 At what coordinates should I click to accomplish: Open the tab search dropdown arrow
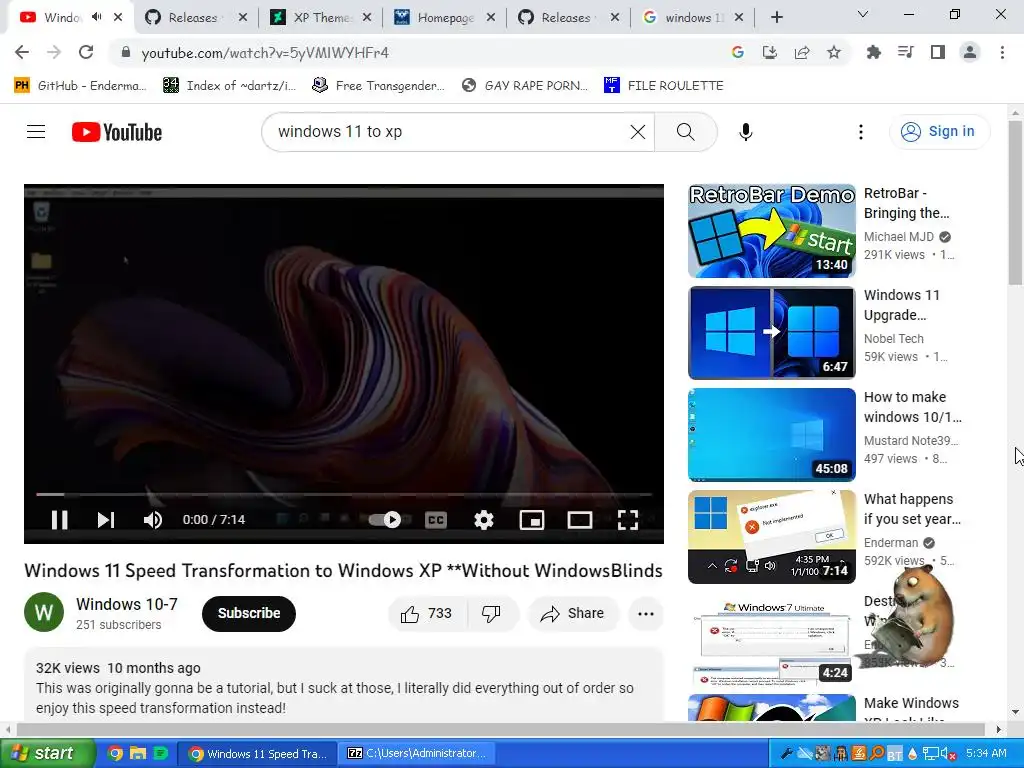[x=863, y=14]
